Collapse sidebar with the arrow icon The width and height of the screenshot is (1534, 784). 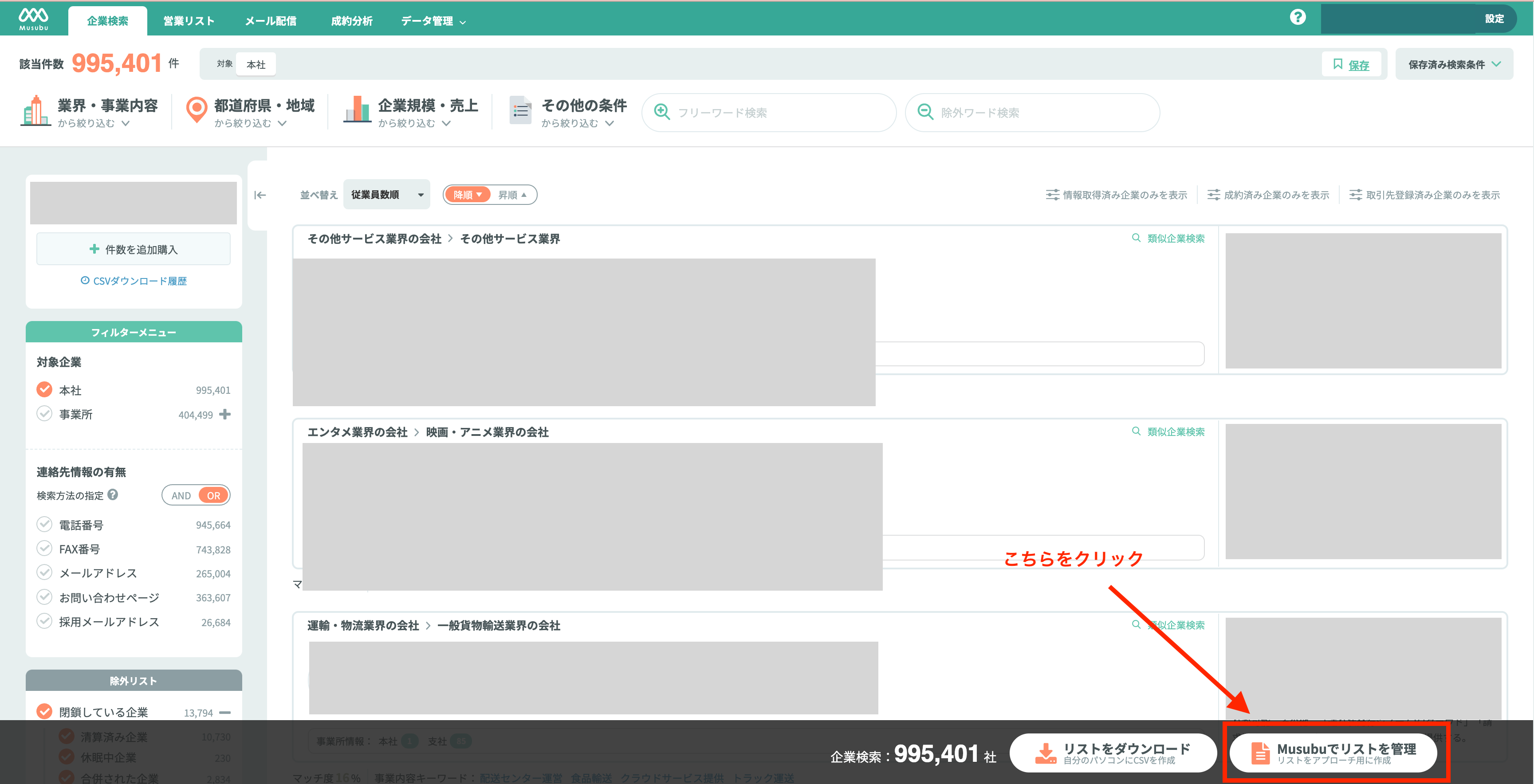point(260,195)
